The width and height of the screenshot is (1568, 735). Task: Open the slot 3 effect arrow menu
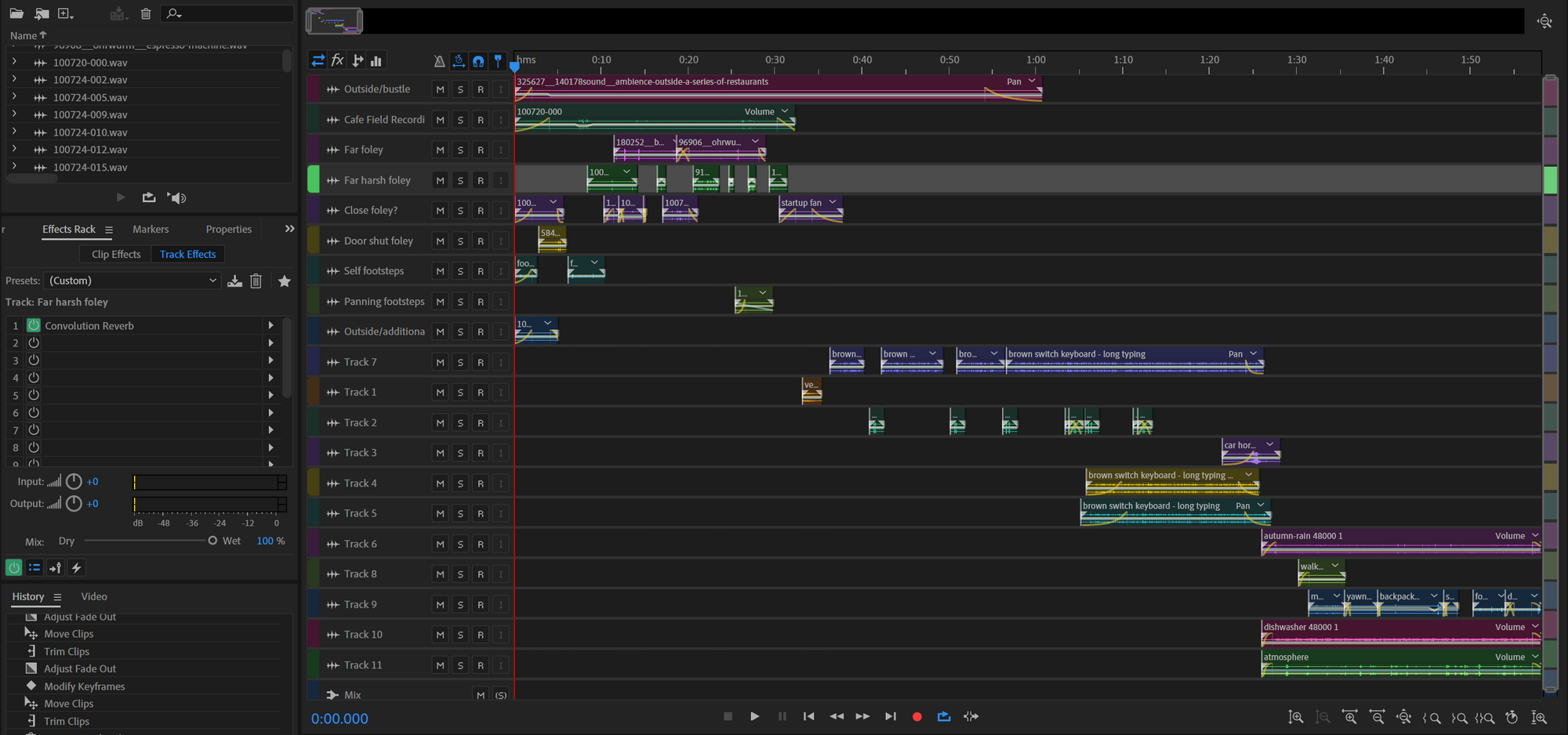pyautogui.click(x=270, y=360)
